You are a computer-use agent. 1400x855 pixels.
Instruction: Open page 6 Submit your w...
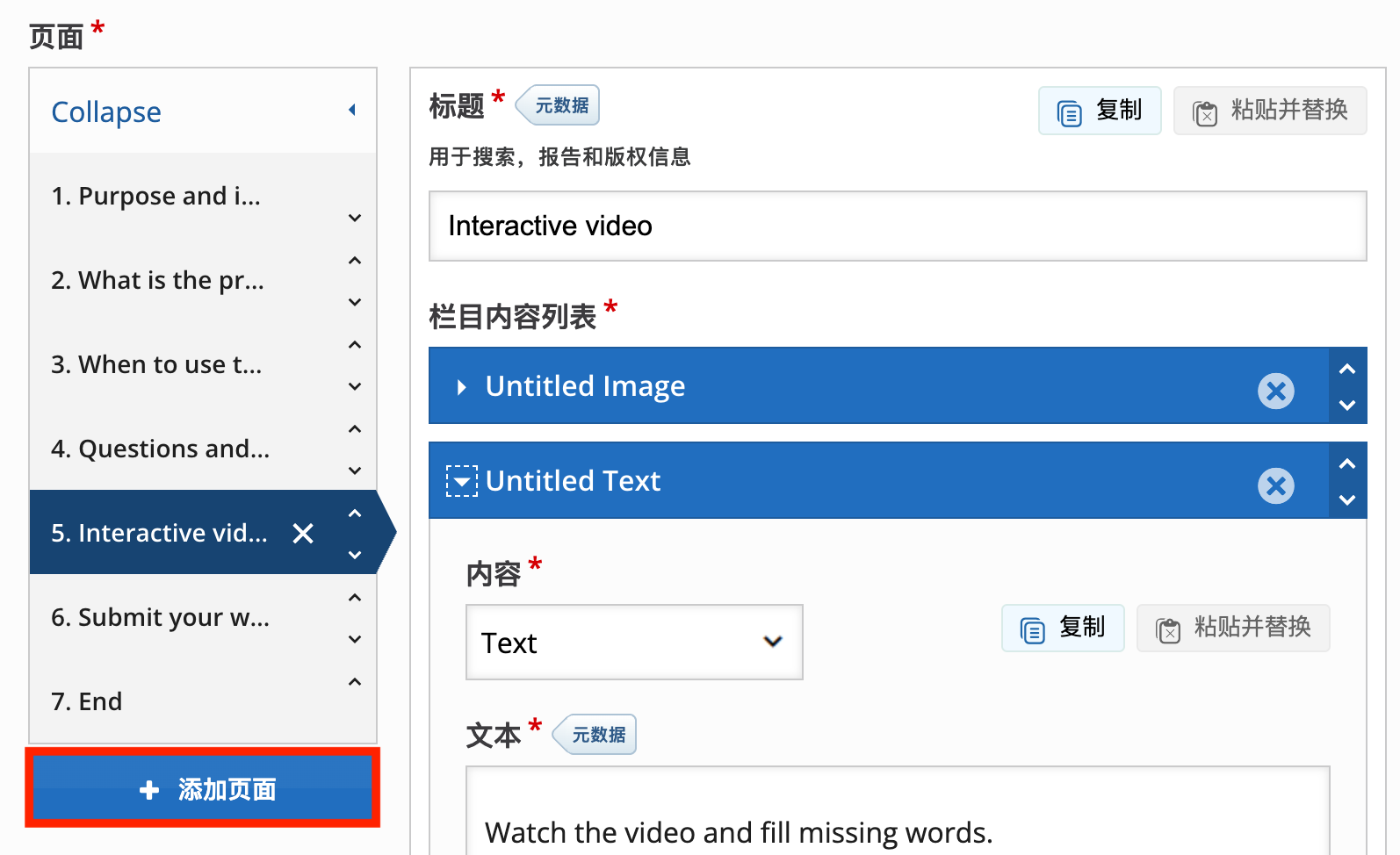[x=160, y=617]
